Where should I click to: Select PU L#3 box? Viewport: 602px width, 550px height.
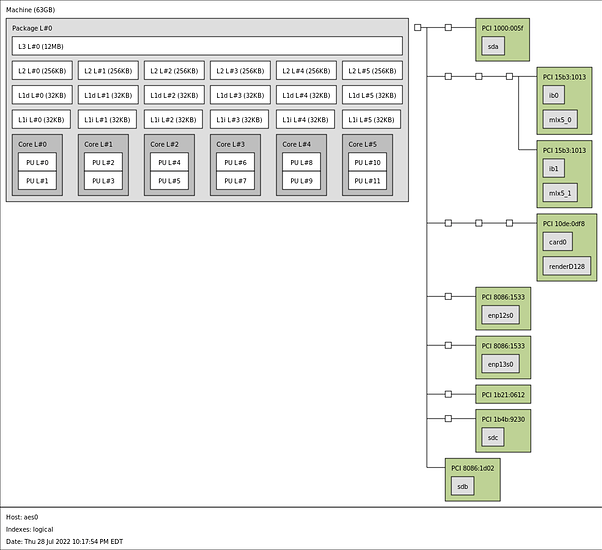tap(103, 180)
